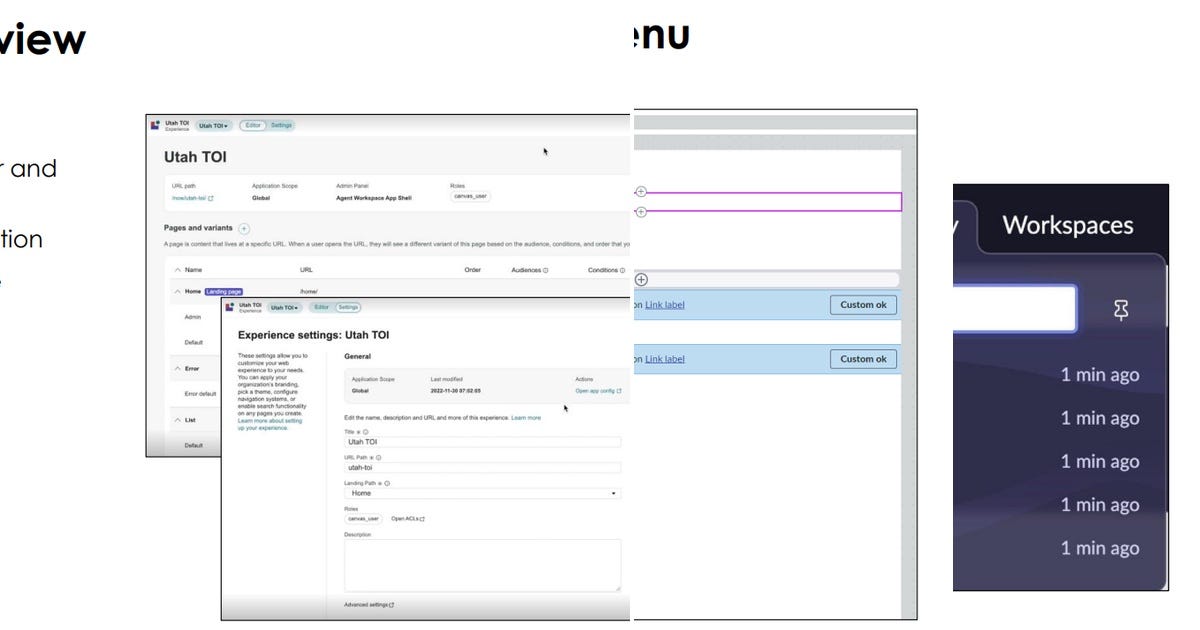Click the info icon next to the Title field
Viewport: 1200px width, 630px height.
366,430
